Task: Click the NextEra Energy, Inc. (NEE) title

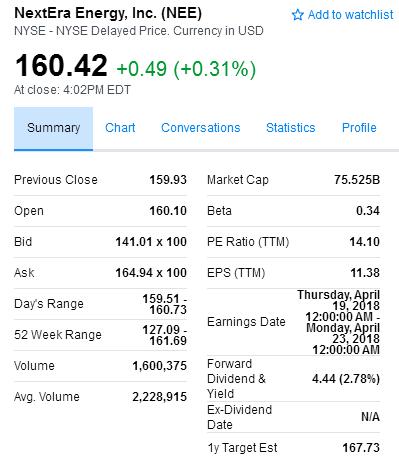Action: 108,13
